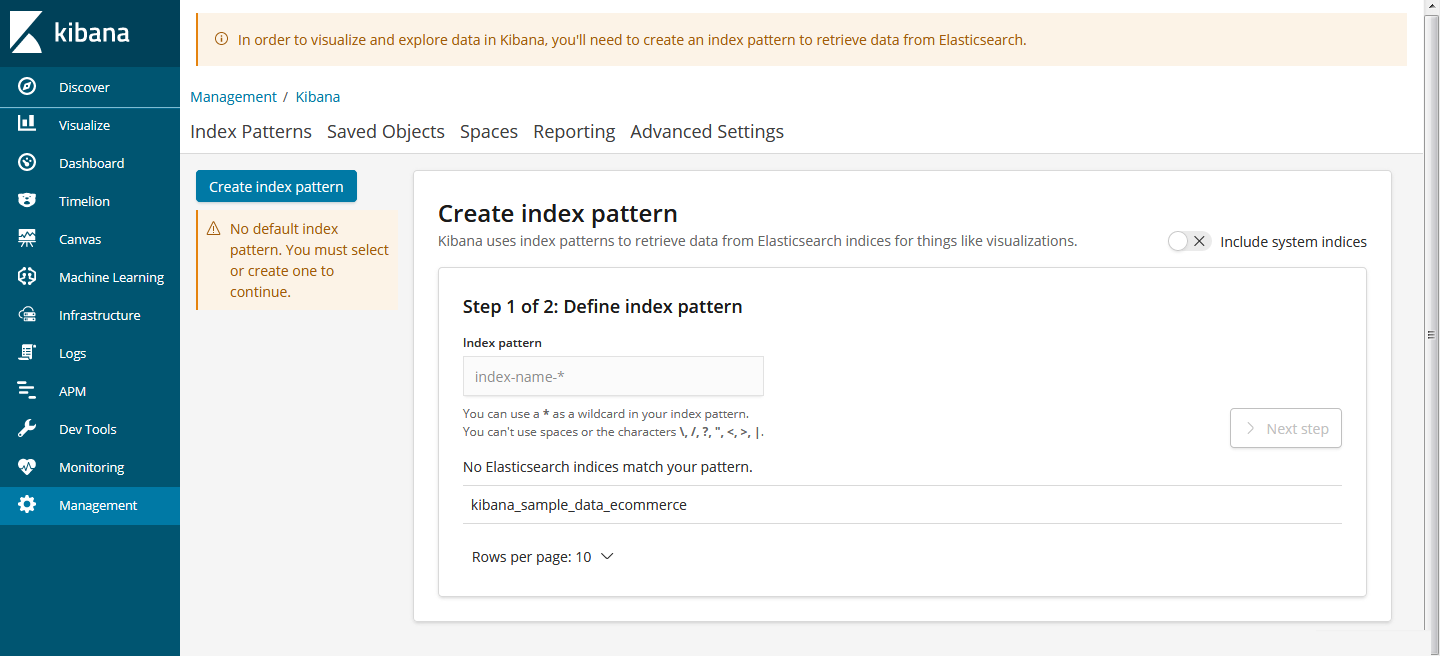Click the Index pattern input field
1440x656 pixels.
click(613, 376)
